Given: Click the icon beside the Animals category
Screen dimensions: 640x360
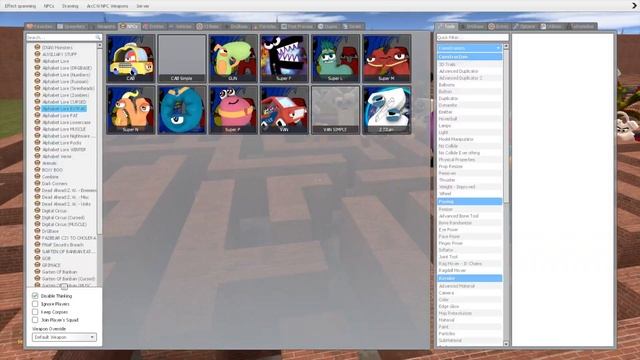Looking at the screenshot, I should coord(38,163).
